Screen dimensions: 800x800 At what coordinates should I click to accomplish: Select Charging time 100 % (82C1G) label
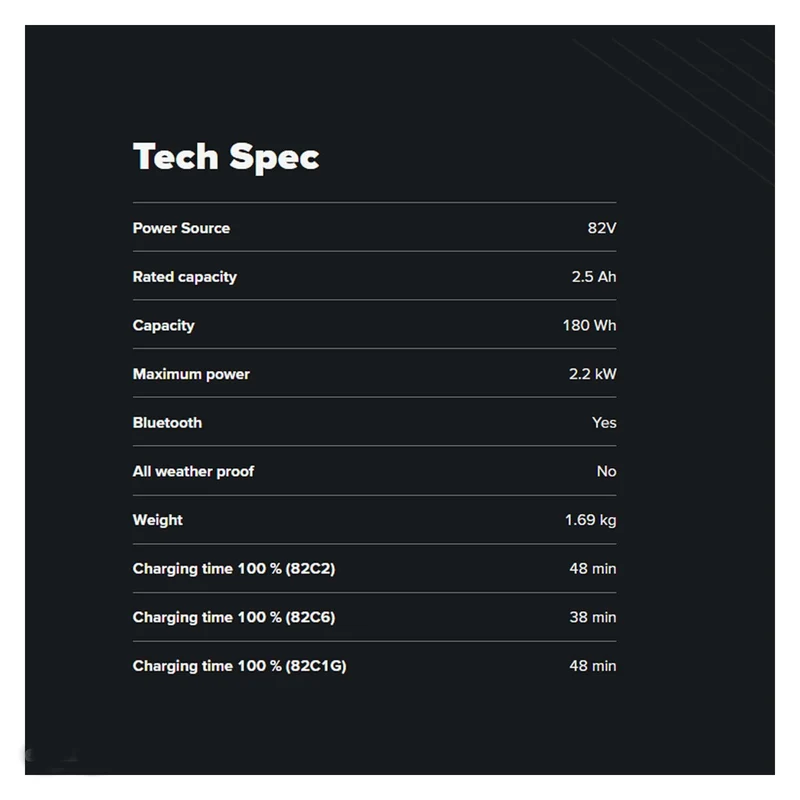240,666
